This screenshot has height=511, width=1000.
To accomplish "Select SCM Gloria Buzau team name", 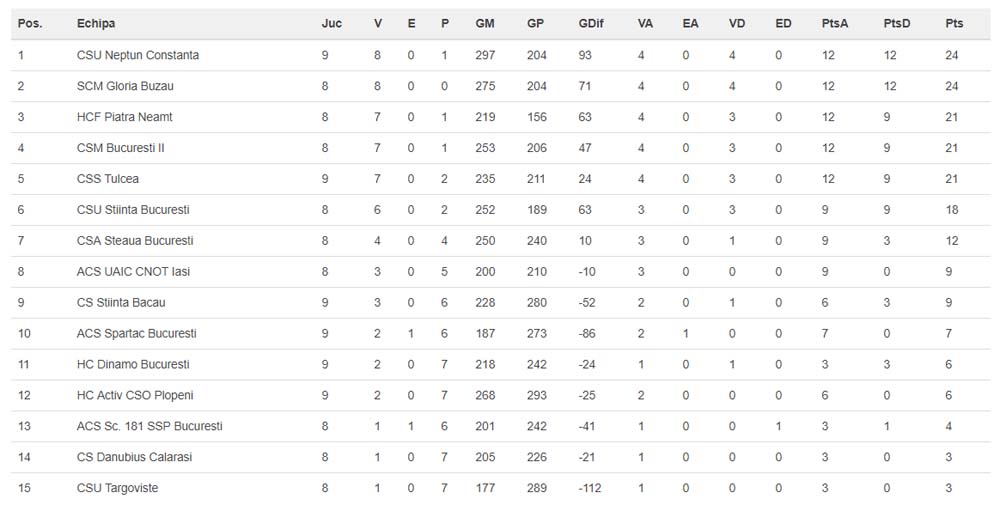I will [125, 86].
